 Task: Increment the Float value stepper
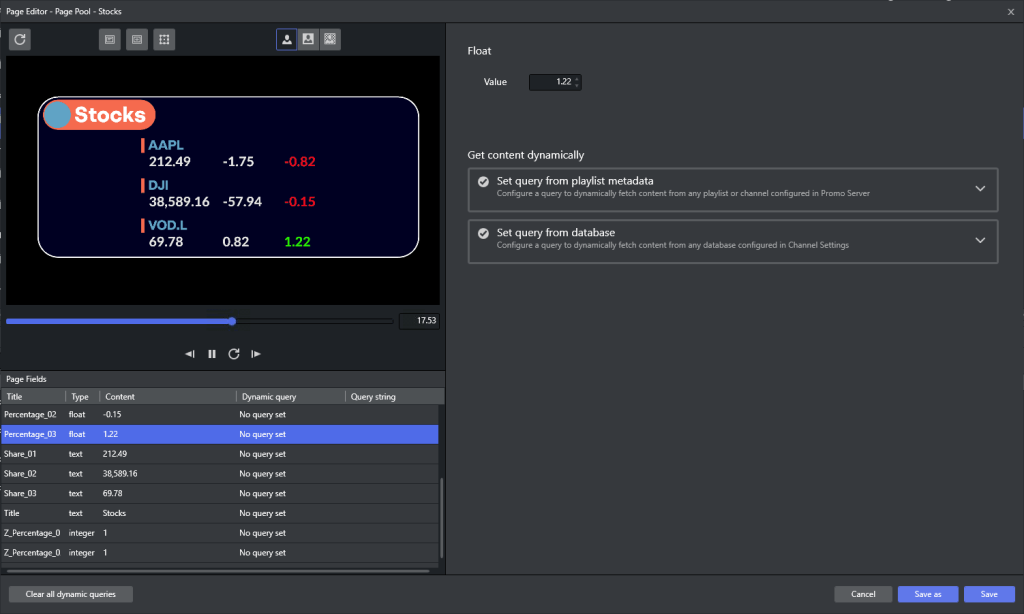tap(578, 79)
